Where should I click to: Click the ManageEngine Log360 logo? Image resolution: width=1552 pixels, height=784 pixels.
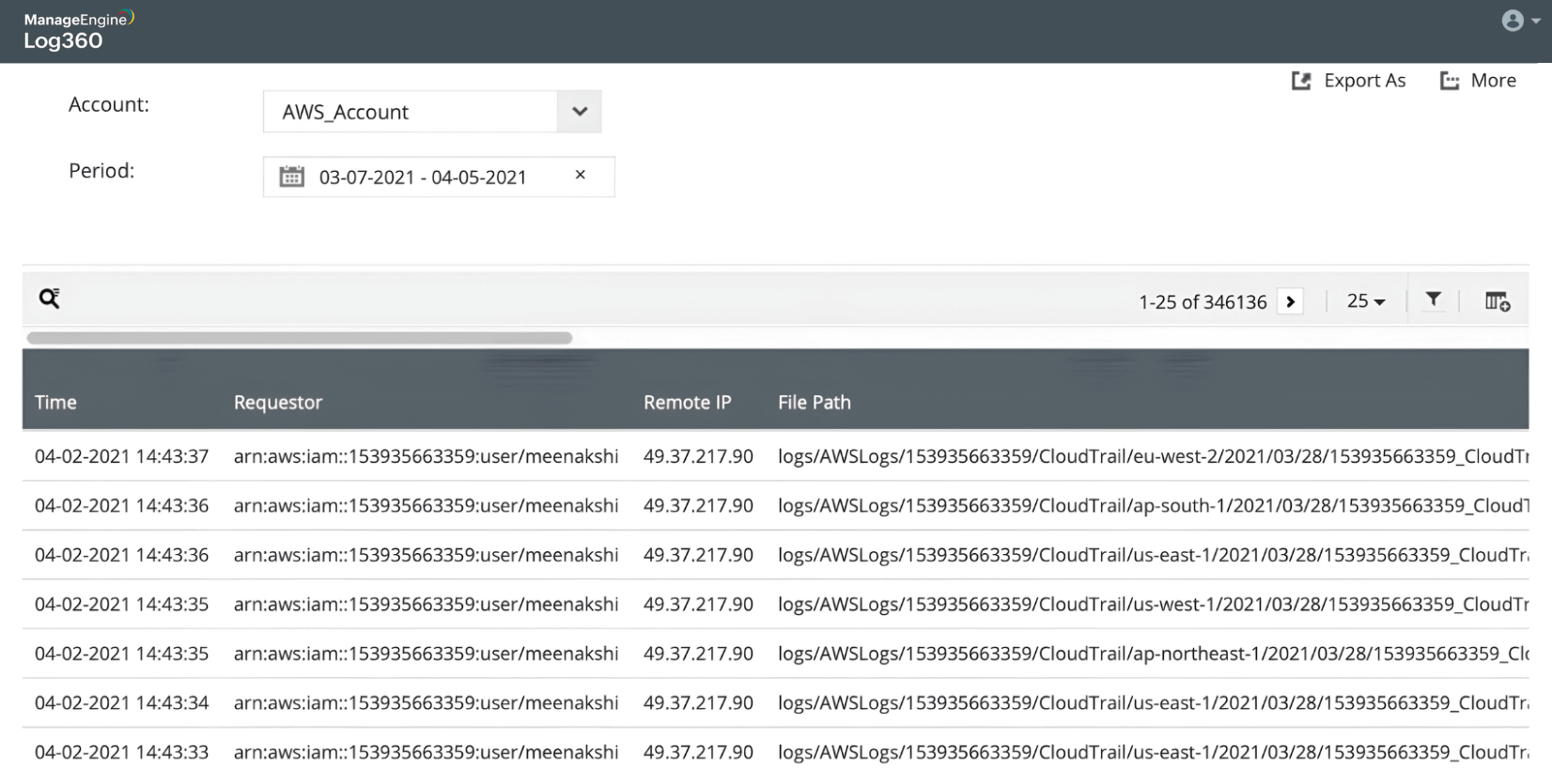pos(79,31)
